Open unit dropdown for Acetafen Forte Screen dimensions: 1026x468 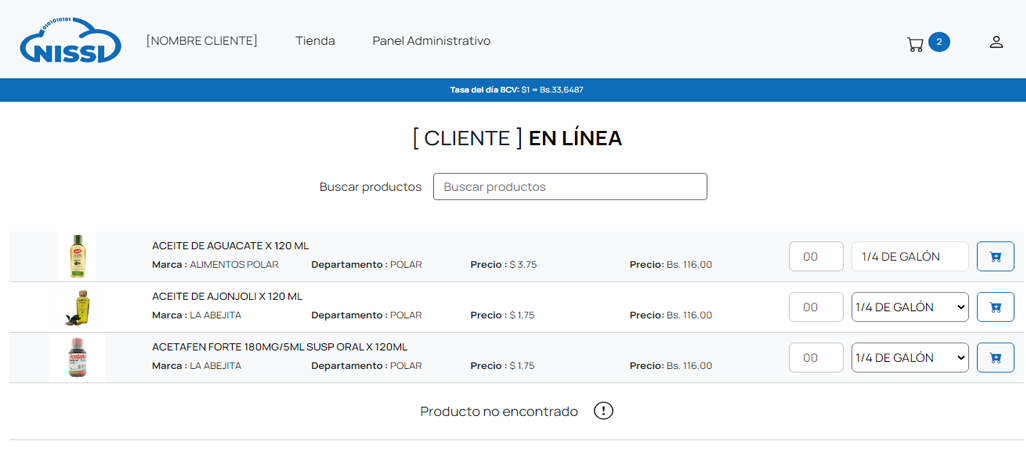(910, 358)
